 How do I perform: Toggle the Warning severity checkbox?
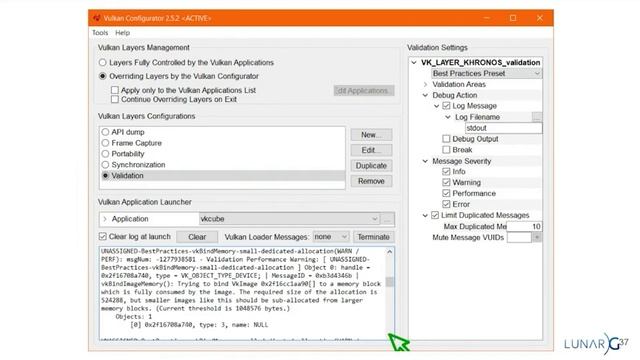pos(446,182)
